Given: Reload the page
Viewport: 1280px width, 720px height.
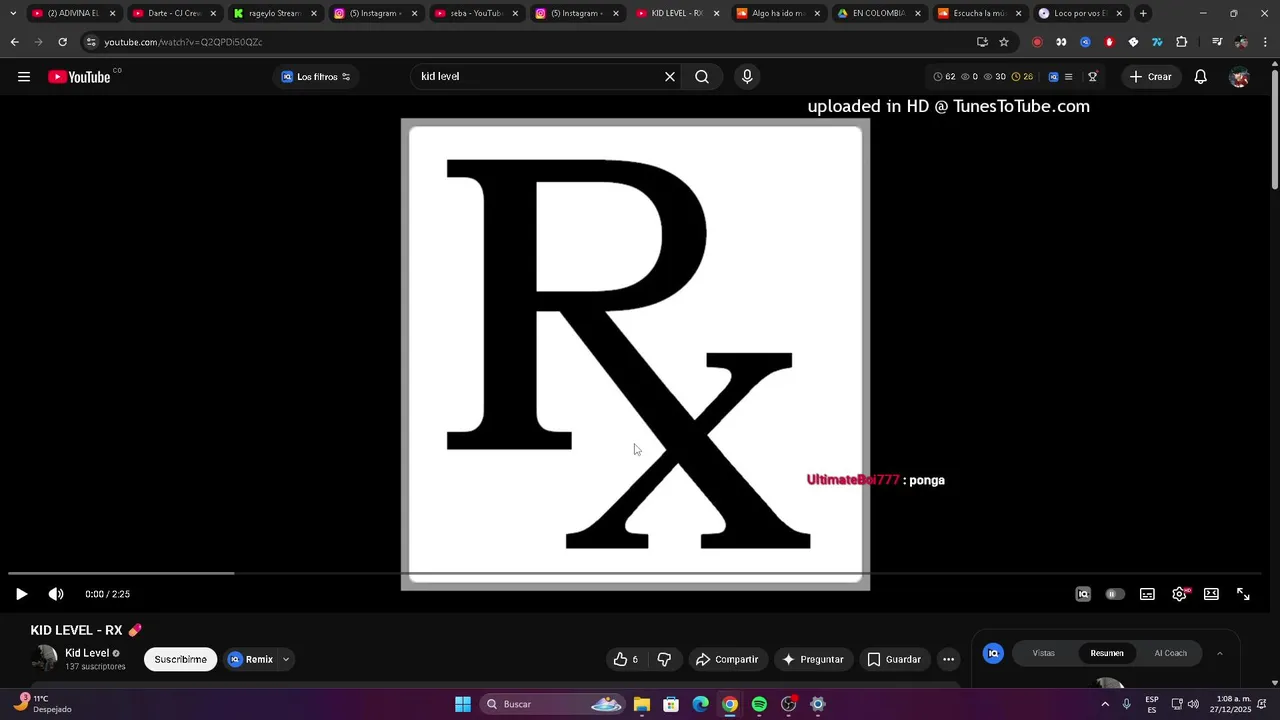Looking at the screenshot, I should [62, 42].
